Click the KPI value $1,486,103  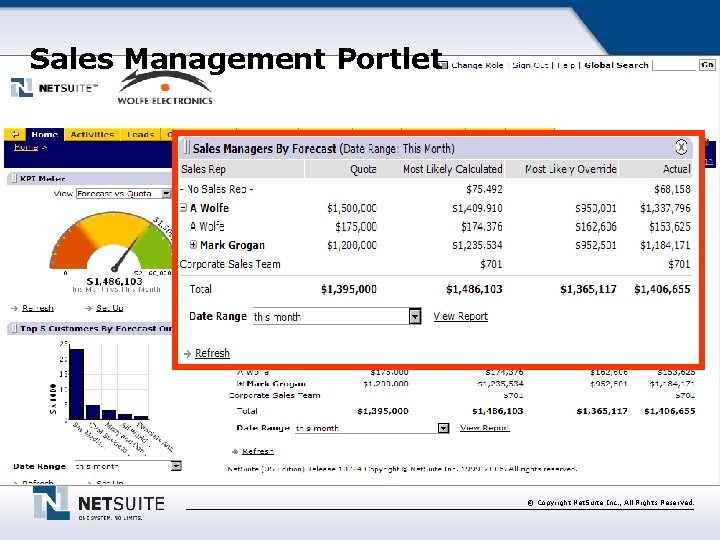(114, 281)
